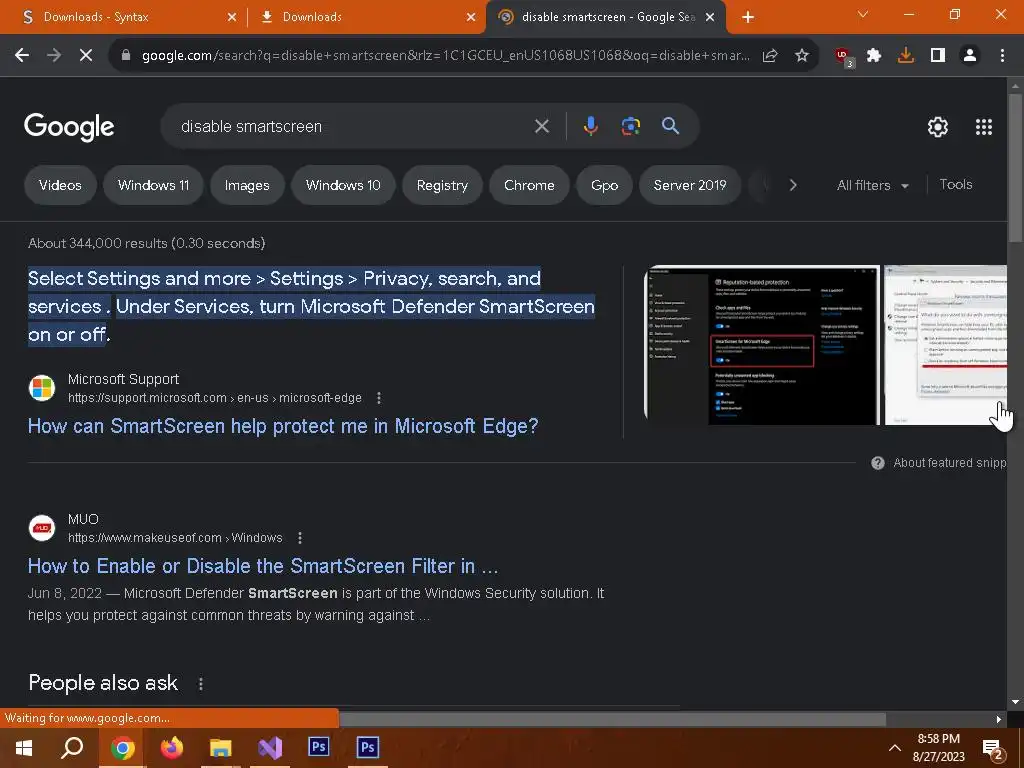The image size is (1024, 768).
Task: Clear the search box text
Action: tap(541, 126)
